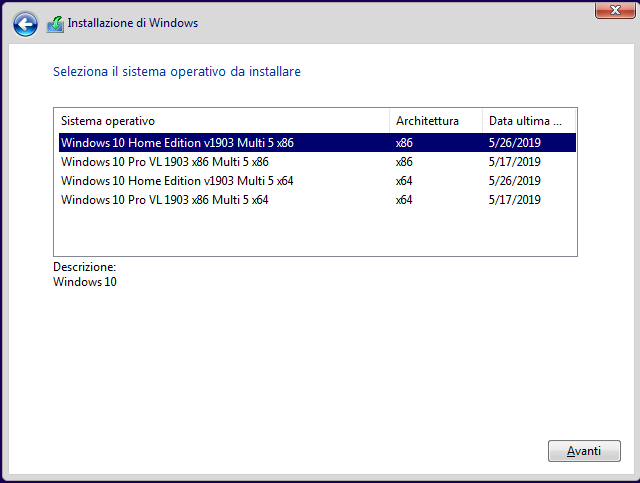Click the Avanti button

[584, 451]
